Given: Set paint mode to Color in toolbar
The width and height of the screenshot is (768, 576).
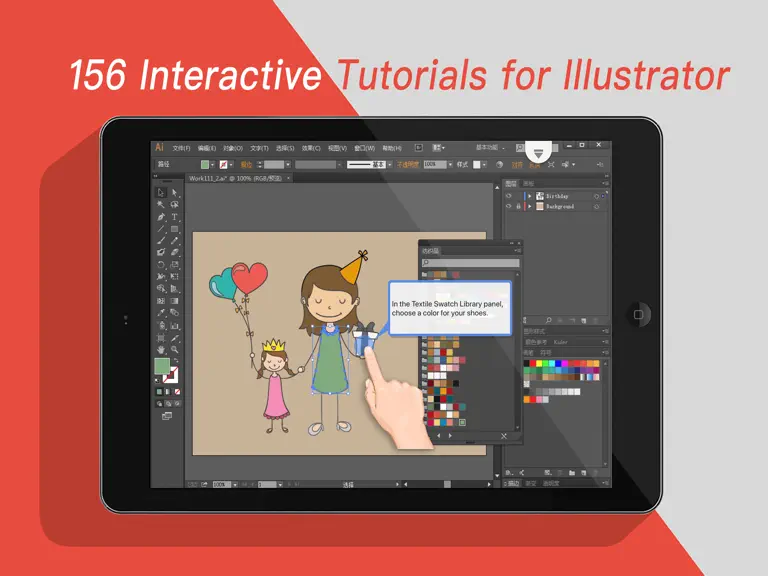Looking at the screenshot, I should 159,392.
